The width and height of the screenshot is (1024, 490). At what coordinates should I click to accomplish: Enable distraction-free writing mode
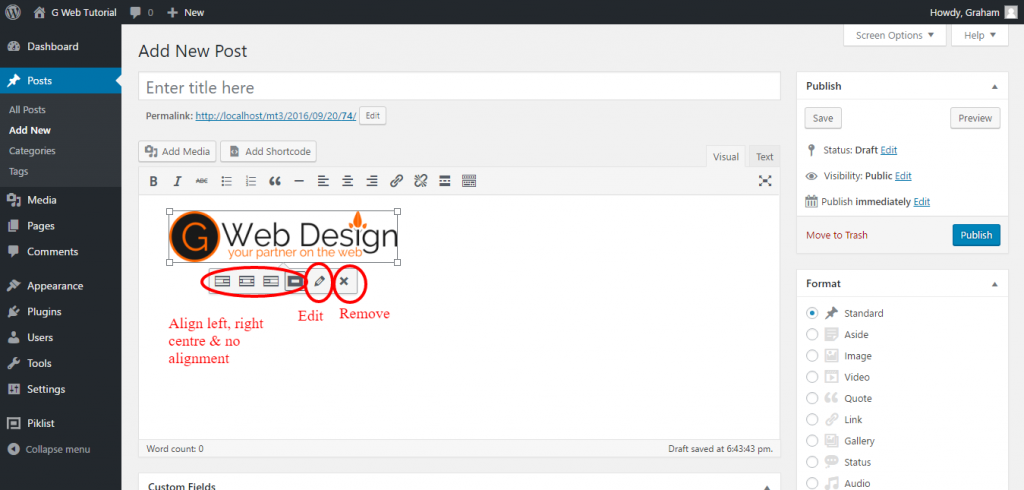tap(765, 181)
